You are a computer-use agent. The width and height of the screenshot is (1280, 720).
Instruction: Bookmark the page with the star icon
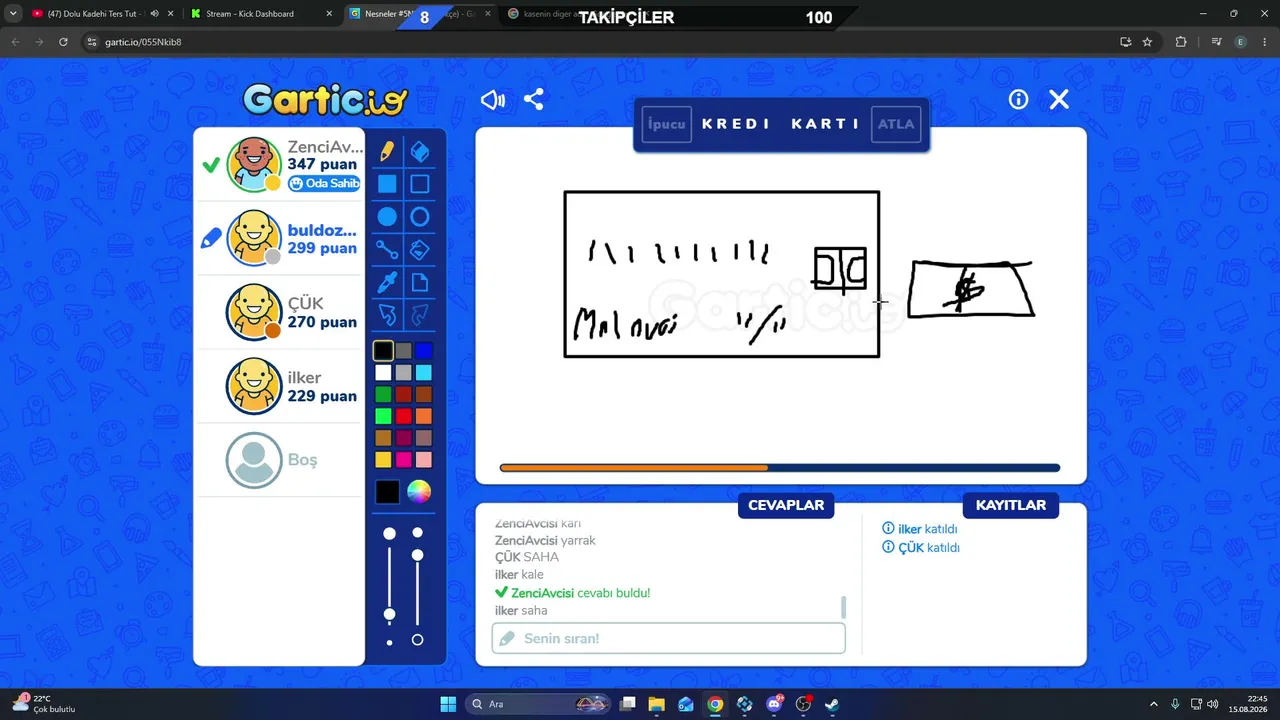(1147, 42)
